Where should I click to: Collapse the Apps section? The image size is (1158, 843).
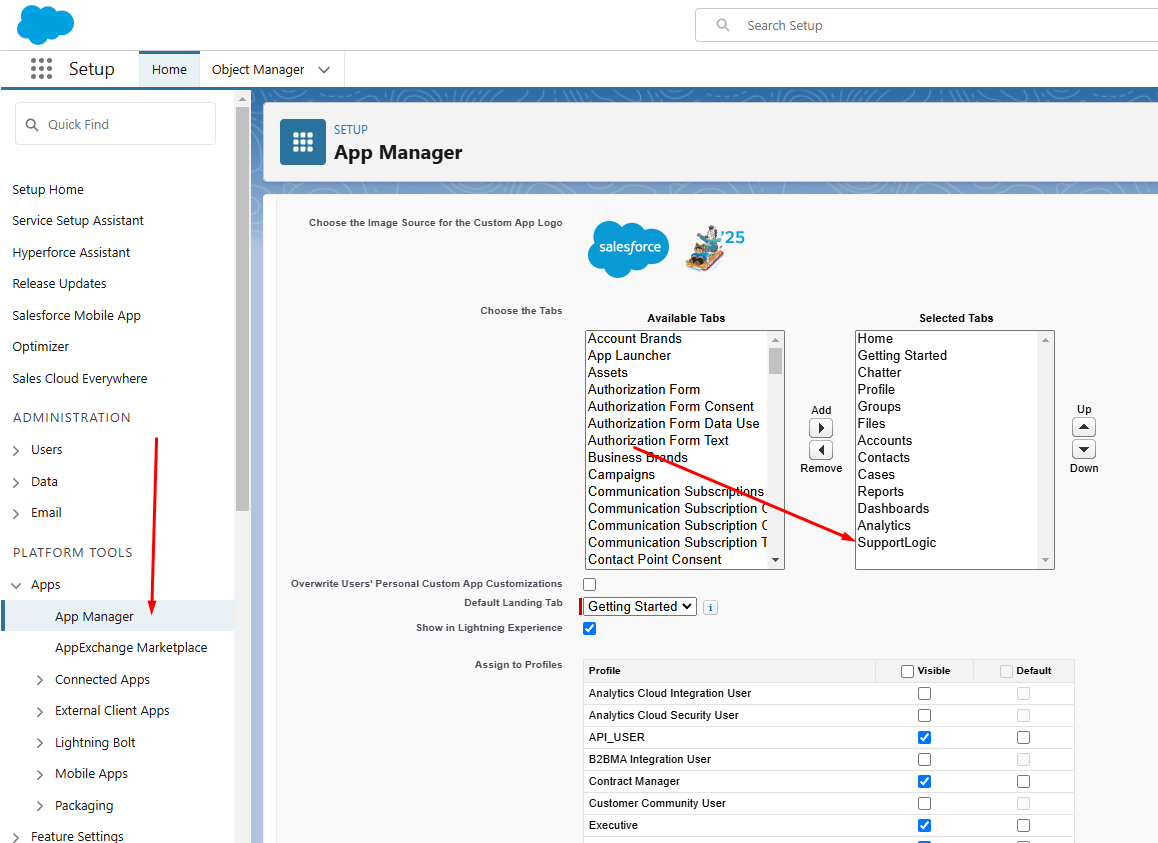click(16, 585)
